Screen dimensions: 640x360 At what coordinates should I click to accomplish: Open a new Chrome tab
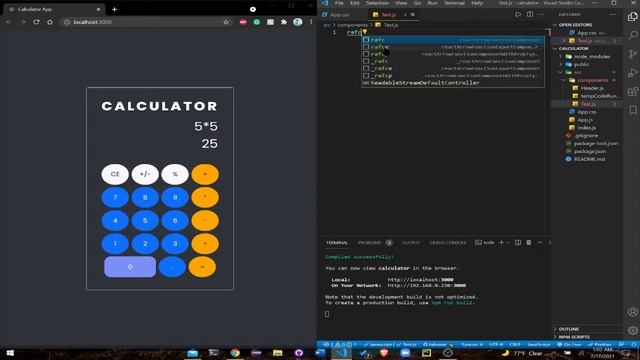click(x=114, y=9)
